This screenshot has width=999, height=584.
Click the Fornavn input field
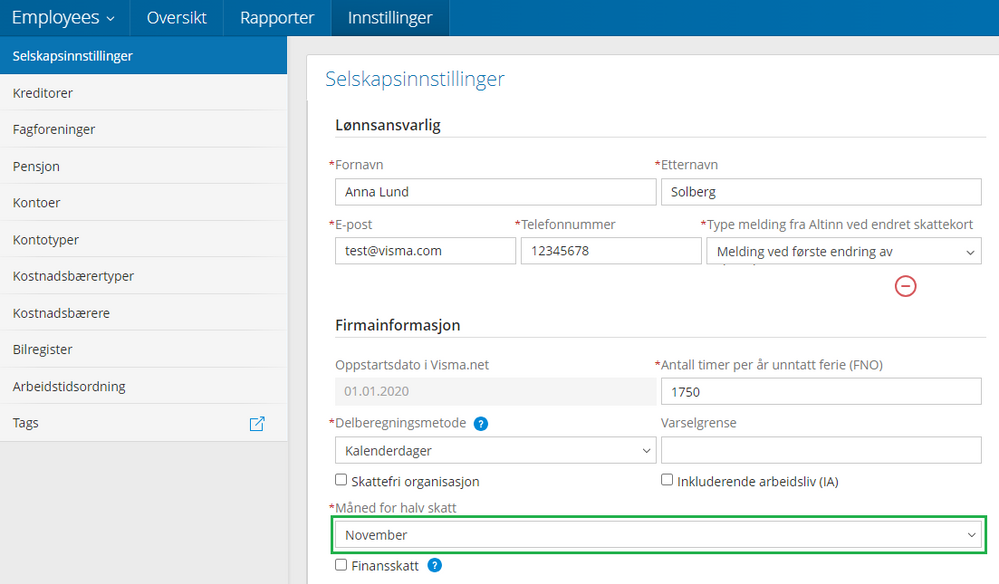click(x=495, y=192)
